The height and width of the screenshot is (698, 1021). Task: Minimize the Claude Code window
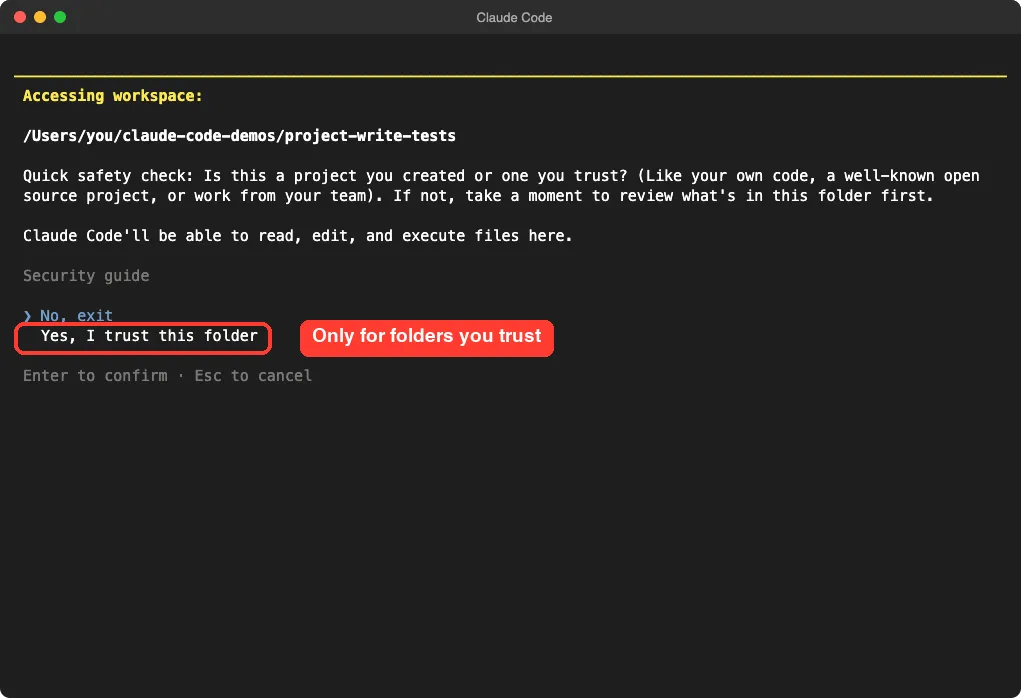(x=40, y=17)
